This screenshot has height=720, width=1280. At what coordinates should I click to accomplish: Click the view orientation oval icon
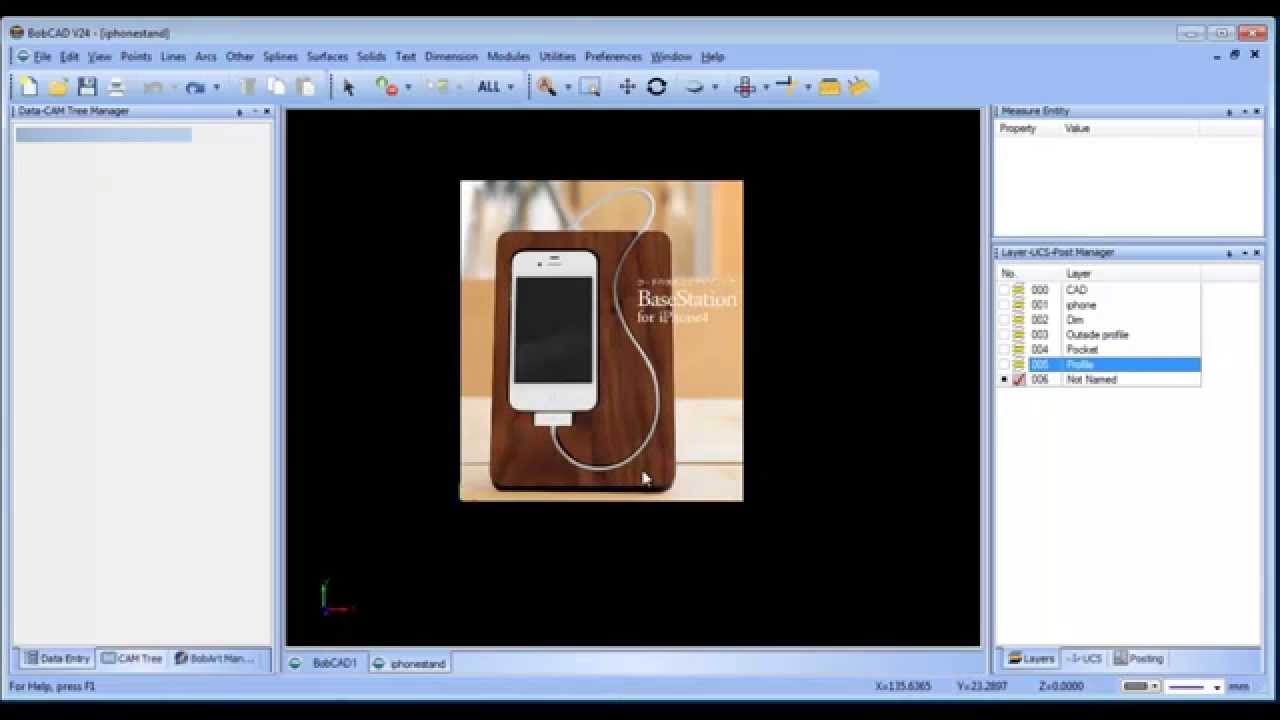click(694, 87)
